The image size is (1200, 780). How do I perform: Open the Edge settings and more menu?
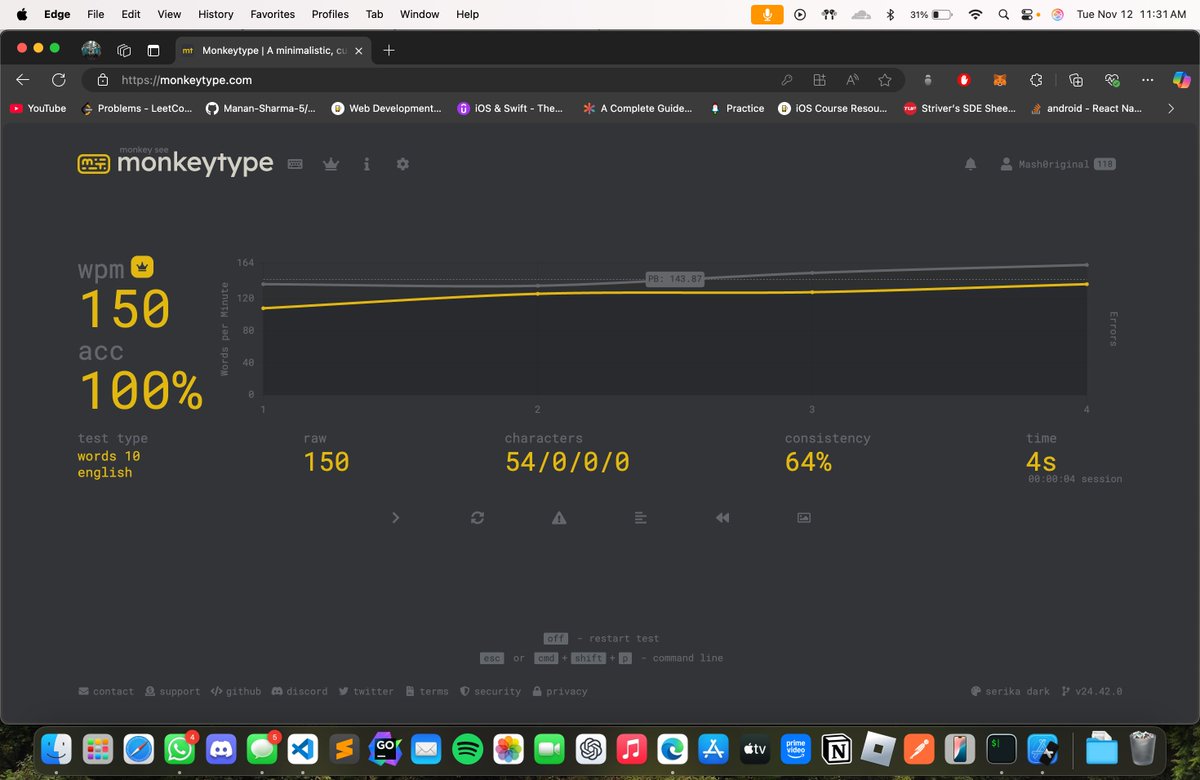pyautogui.click(x=1148, y=80)
